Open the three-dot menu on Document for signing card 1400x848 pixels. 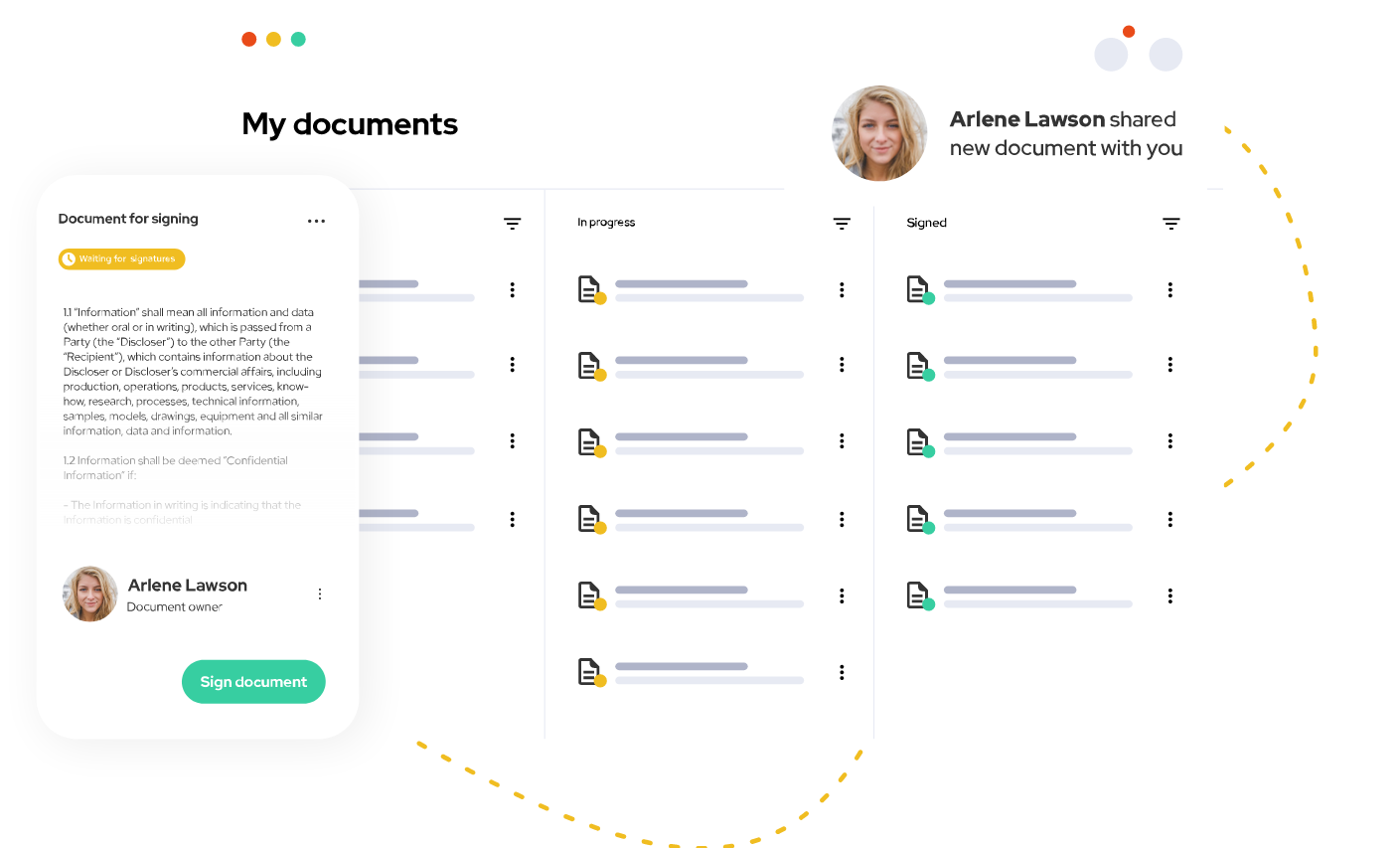tap(316, 221)
